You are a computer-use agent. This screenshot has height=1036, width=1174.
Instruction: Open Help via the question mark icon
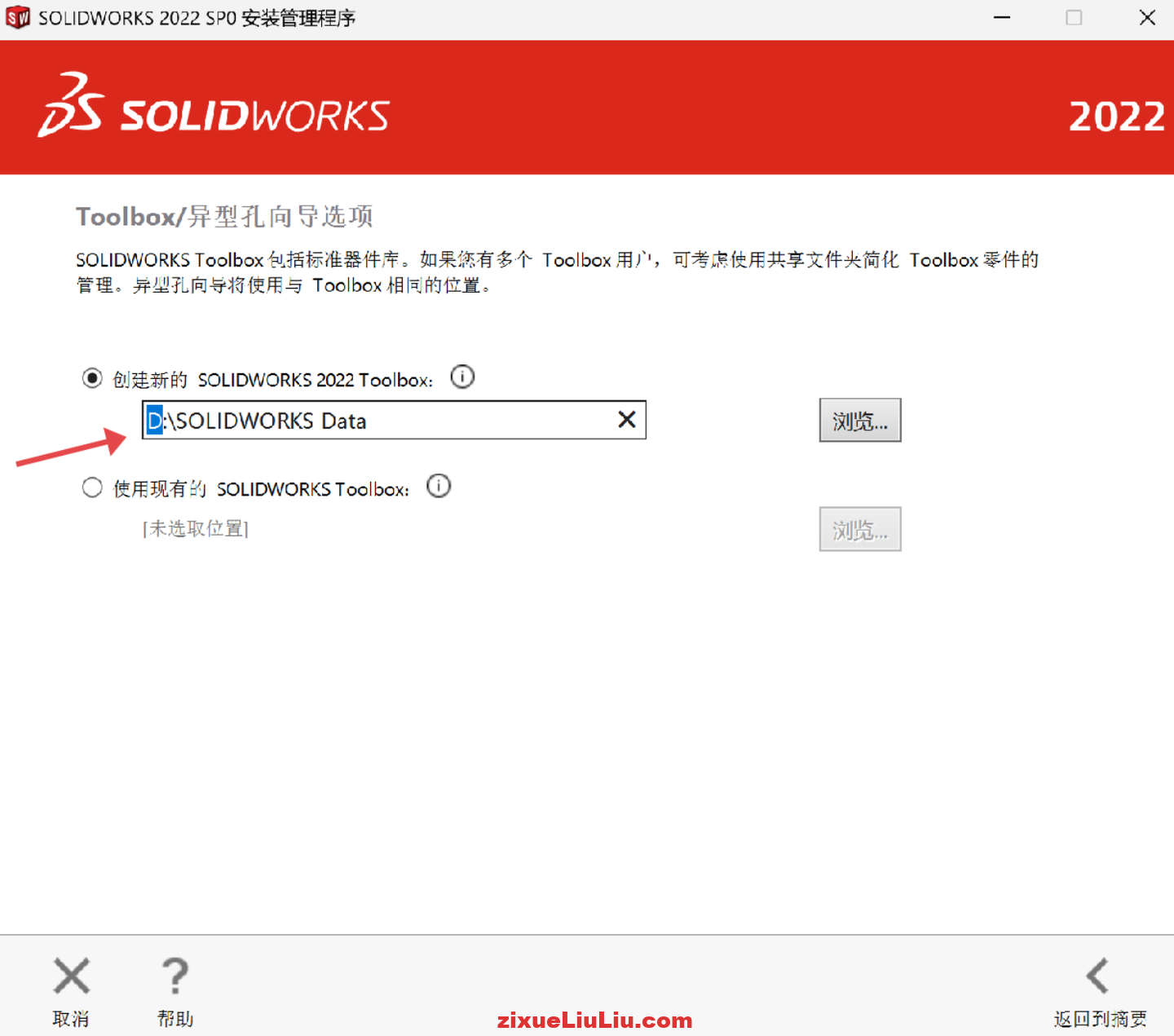174,976
